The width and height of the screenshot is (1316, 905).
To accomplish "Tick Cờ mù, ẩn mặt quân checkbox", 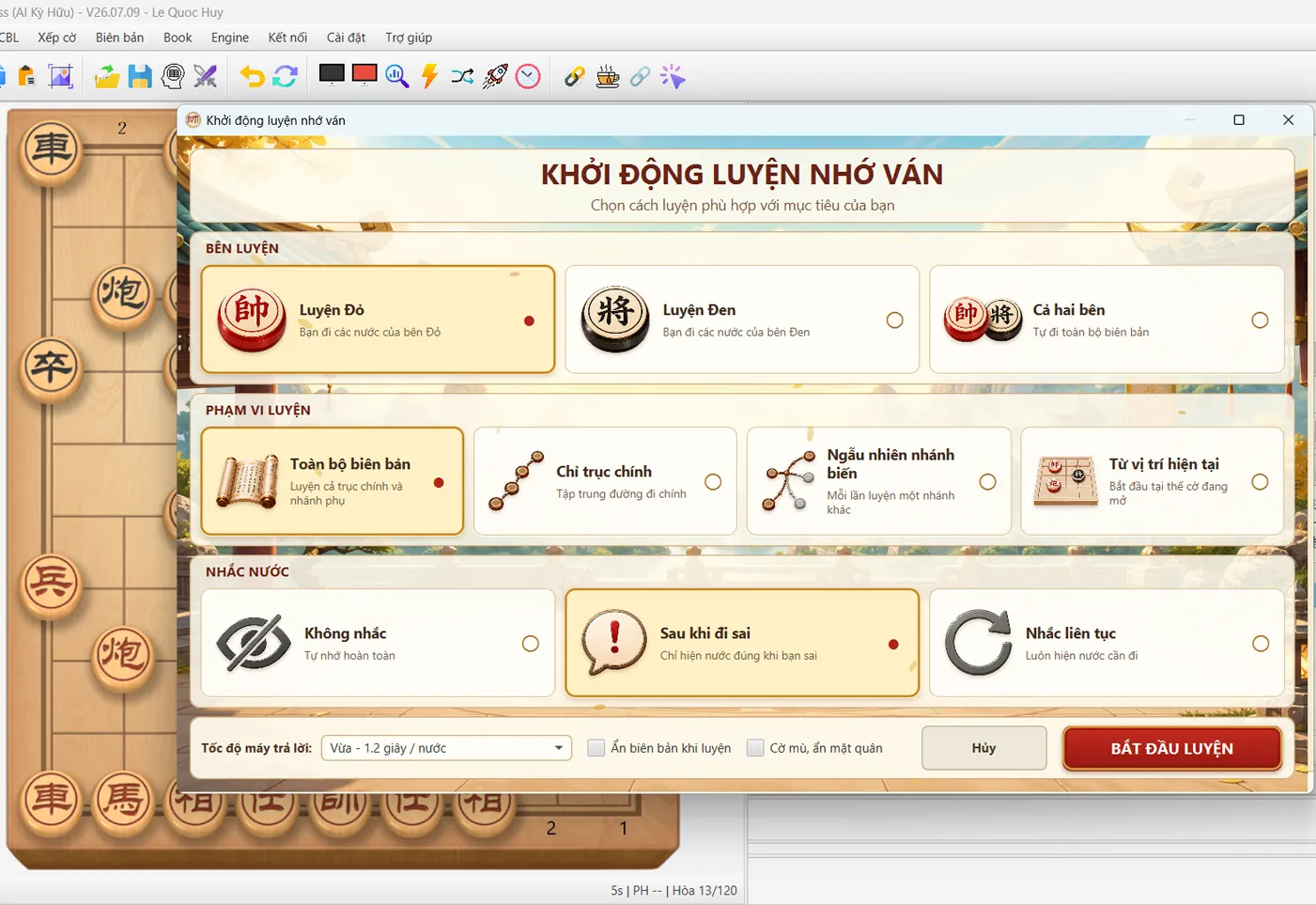I will [755, 748].
